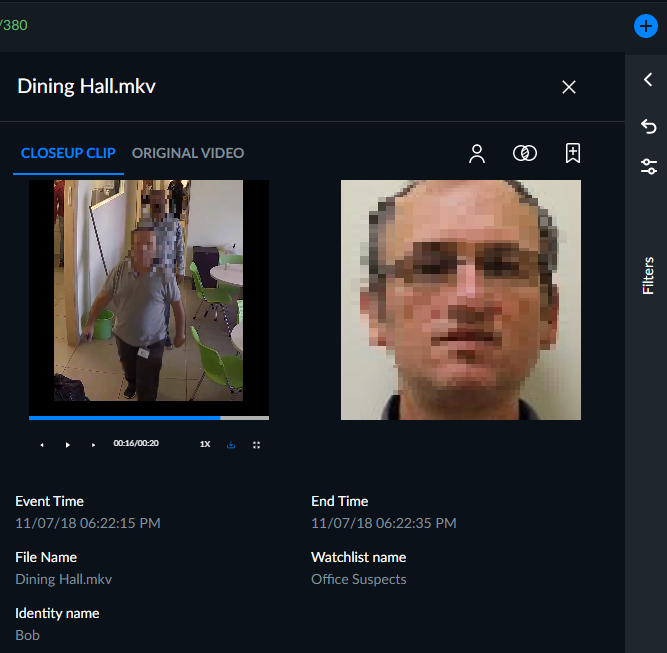The height and width of the screenshot is (653, 667).
Task: Click the overlapping circles compare icon
Action: click(525, 153)
